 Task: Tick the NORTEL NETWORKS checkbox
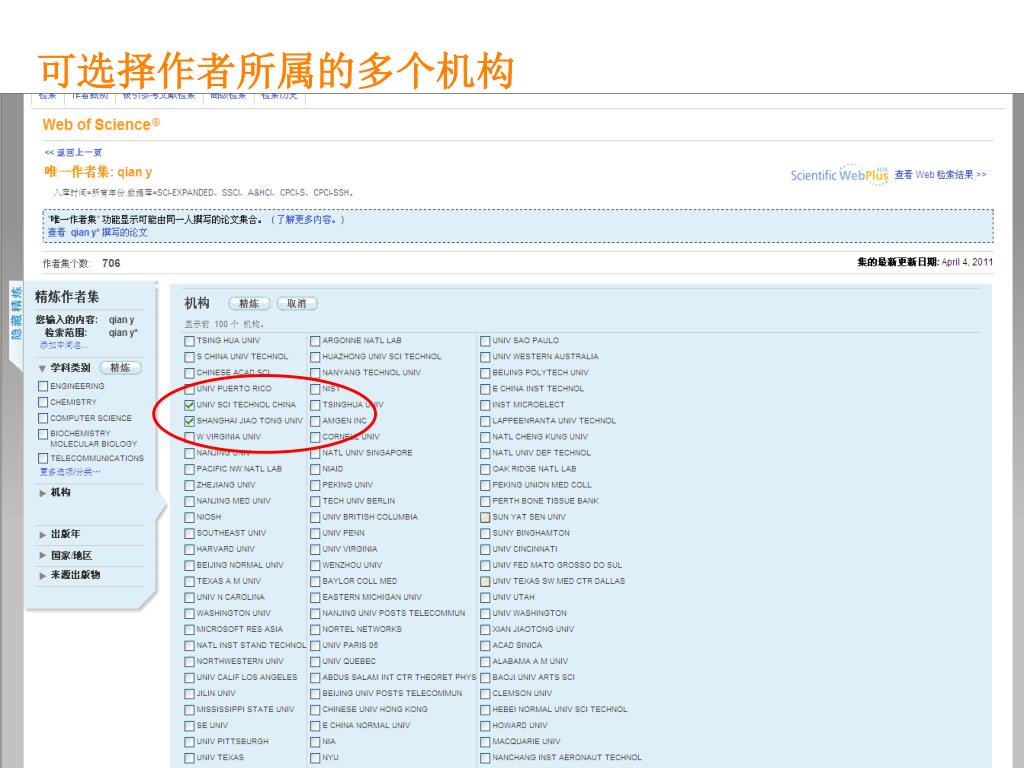coord(315,630)
